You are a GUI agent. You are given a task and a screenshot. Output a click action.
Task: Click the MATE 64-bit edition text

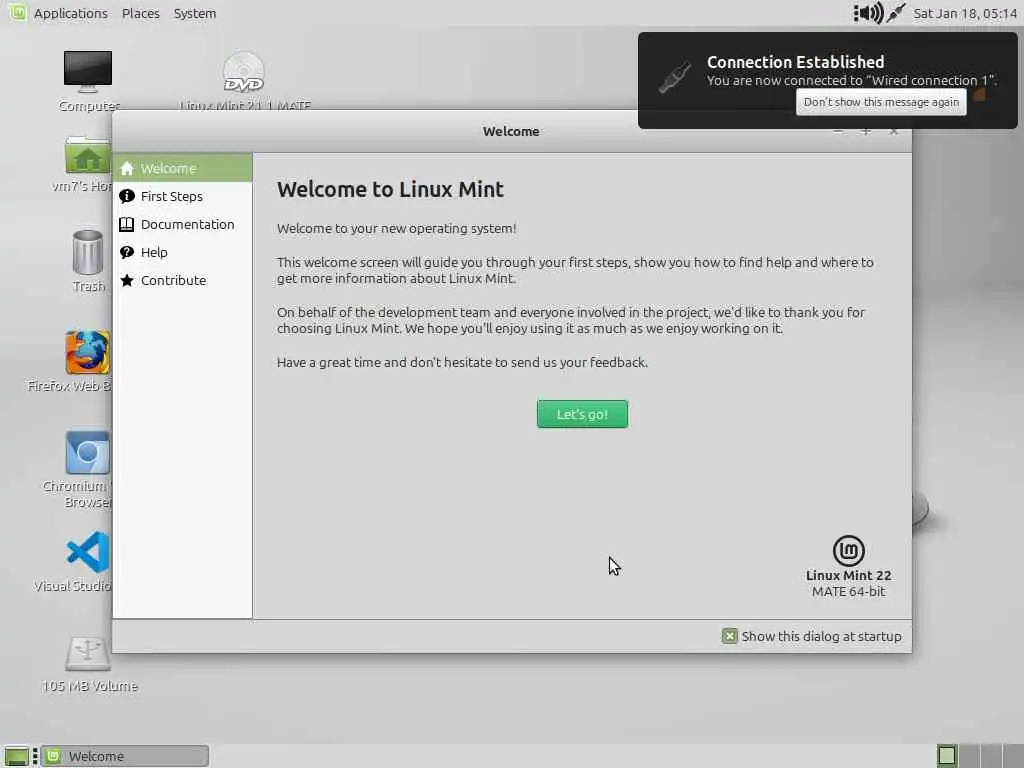(848, 592)
